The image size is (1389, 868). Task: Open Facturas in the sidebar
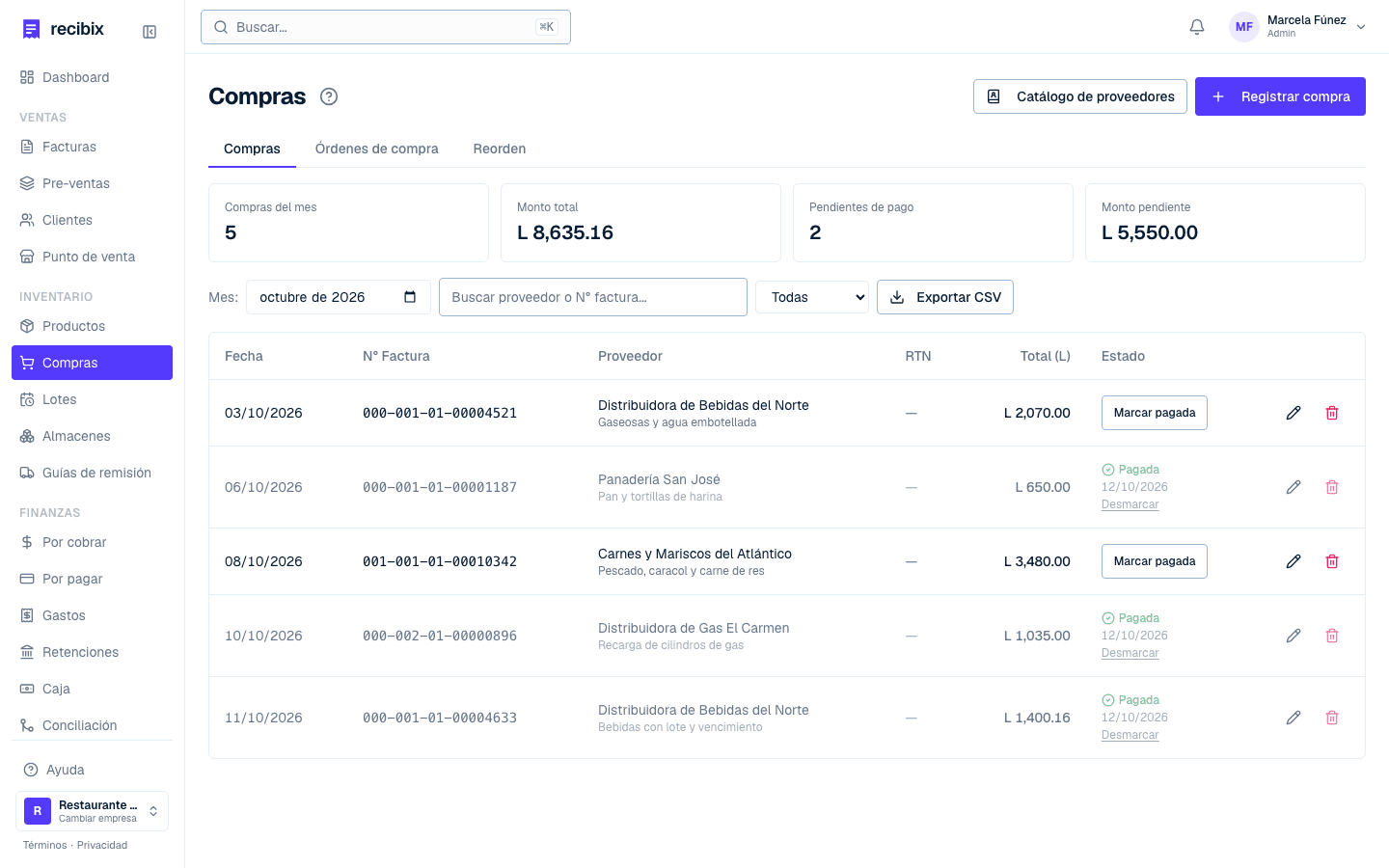(x=92, y=147)
